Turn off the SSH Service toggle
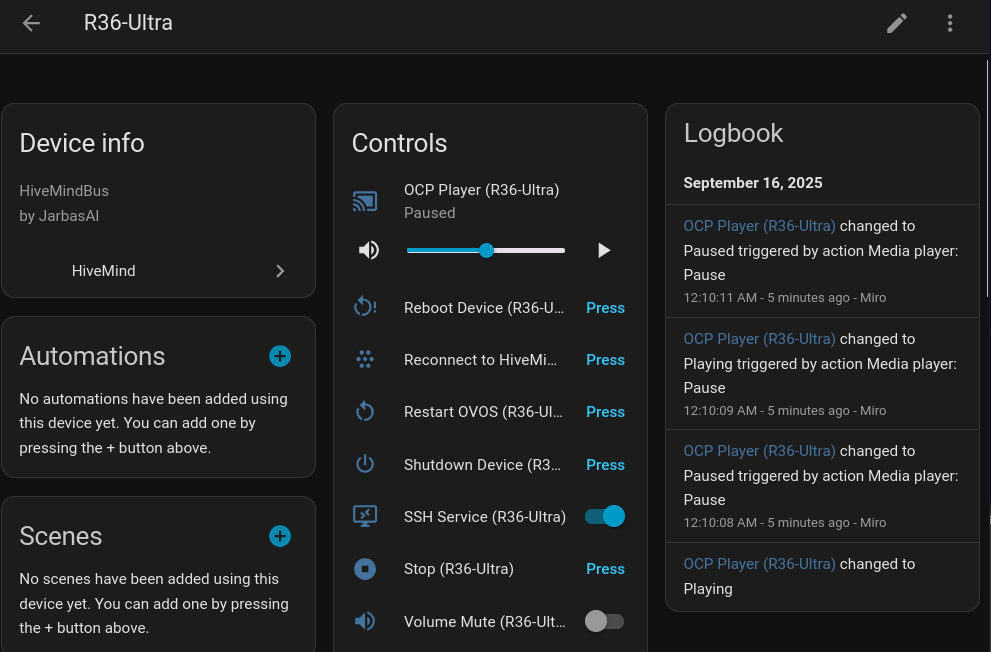Viewport: 991px width, 652px height. [605, 517]
